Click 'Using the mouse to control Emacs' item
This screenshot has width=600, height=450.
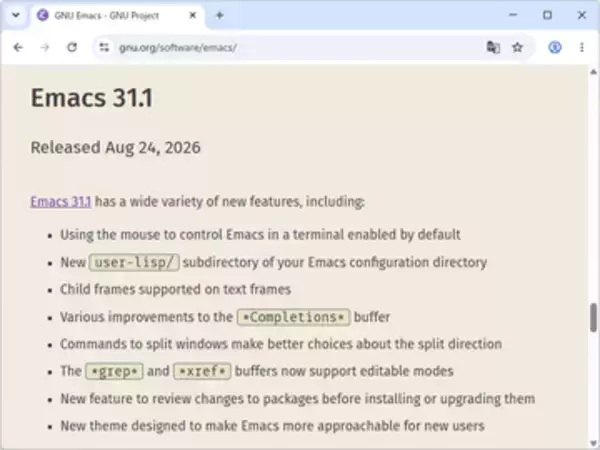tap(260, 235)
